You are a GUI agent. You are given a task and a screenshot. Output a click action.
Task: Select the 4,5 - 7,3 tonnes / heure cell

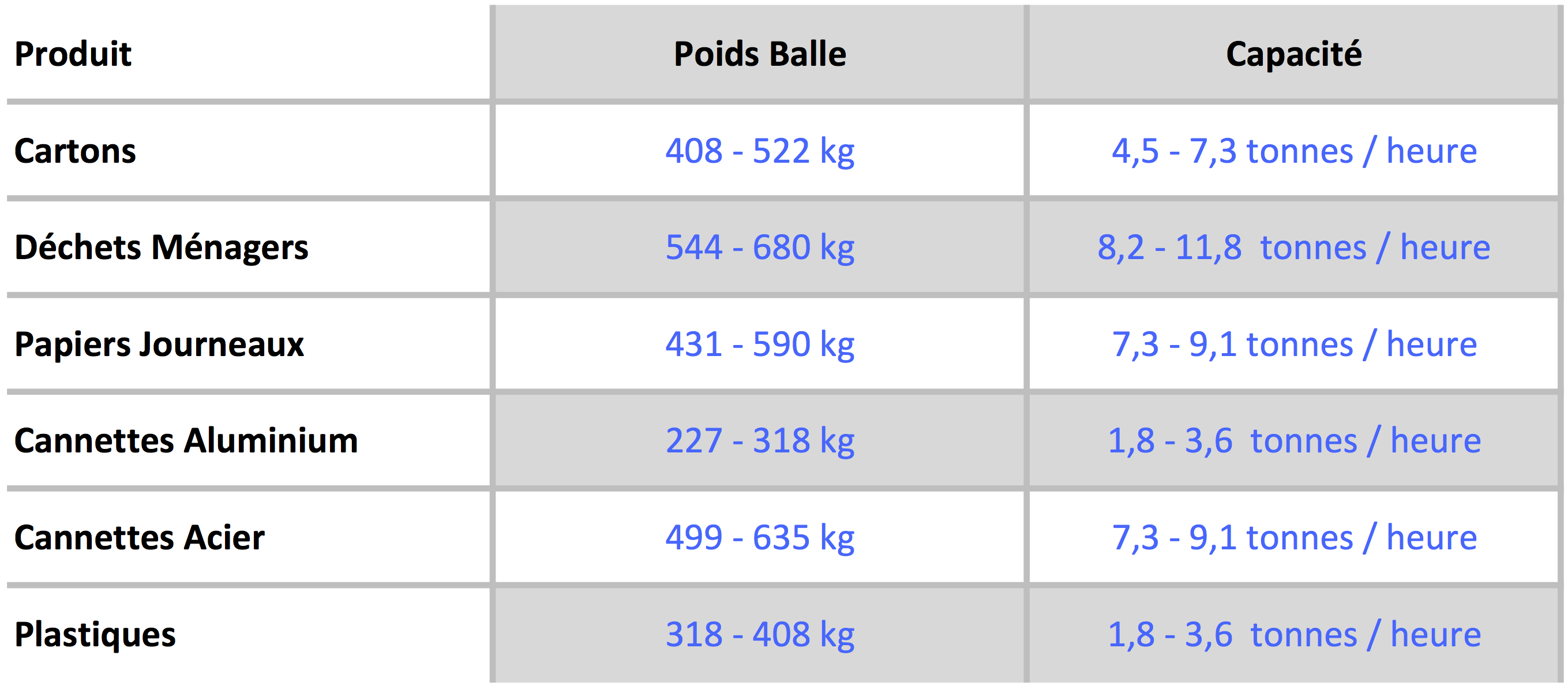1294,151
